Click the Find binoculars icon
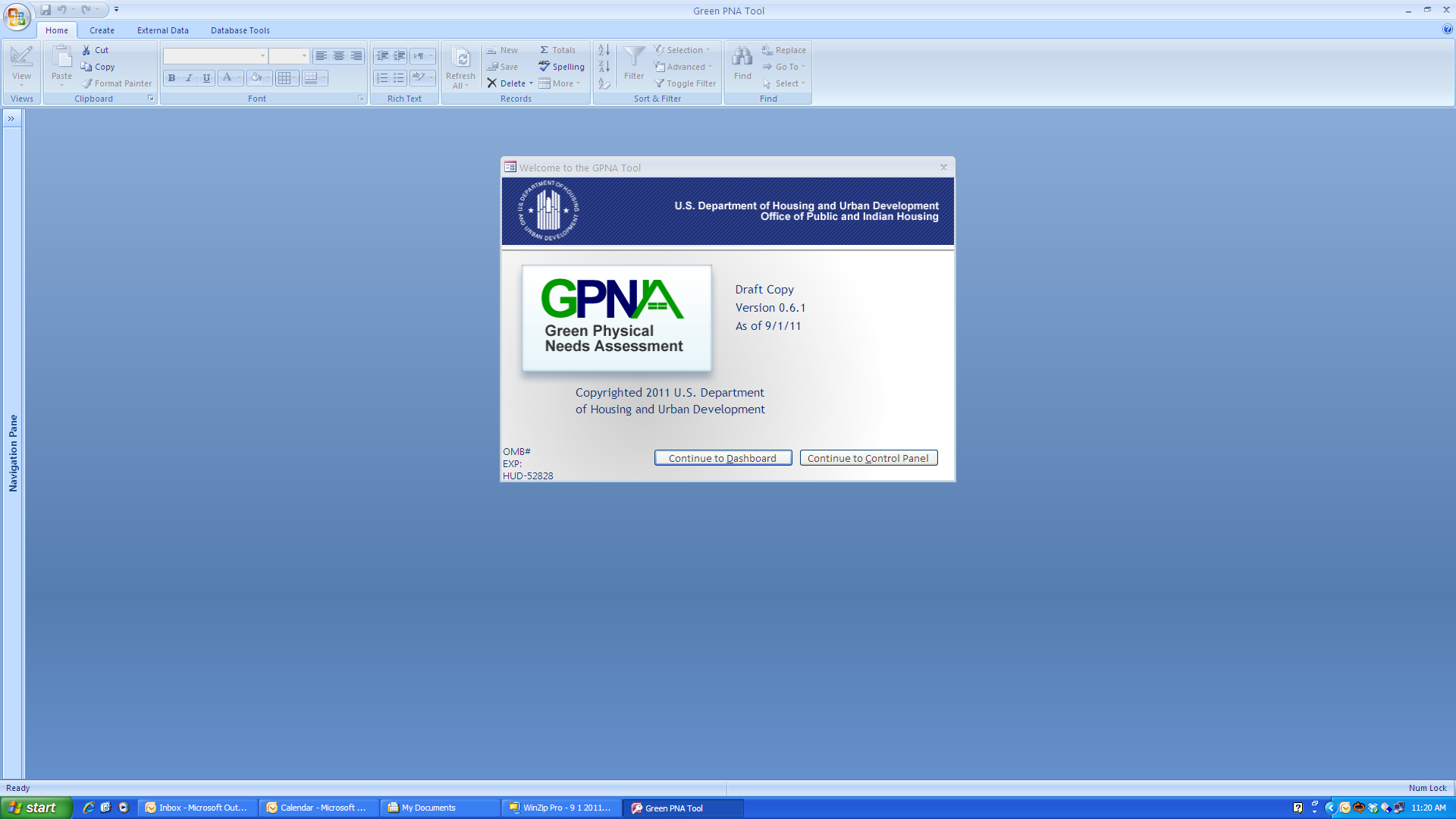Screen dimensions: 1456x819 click(x=742, y=58)
